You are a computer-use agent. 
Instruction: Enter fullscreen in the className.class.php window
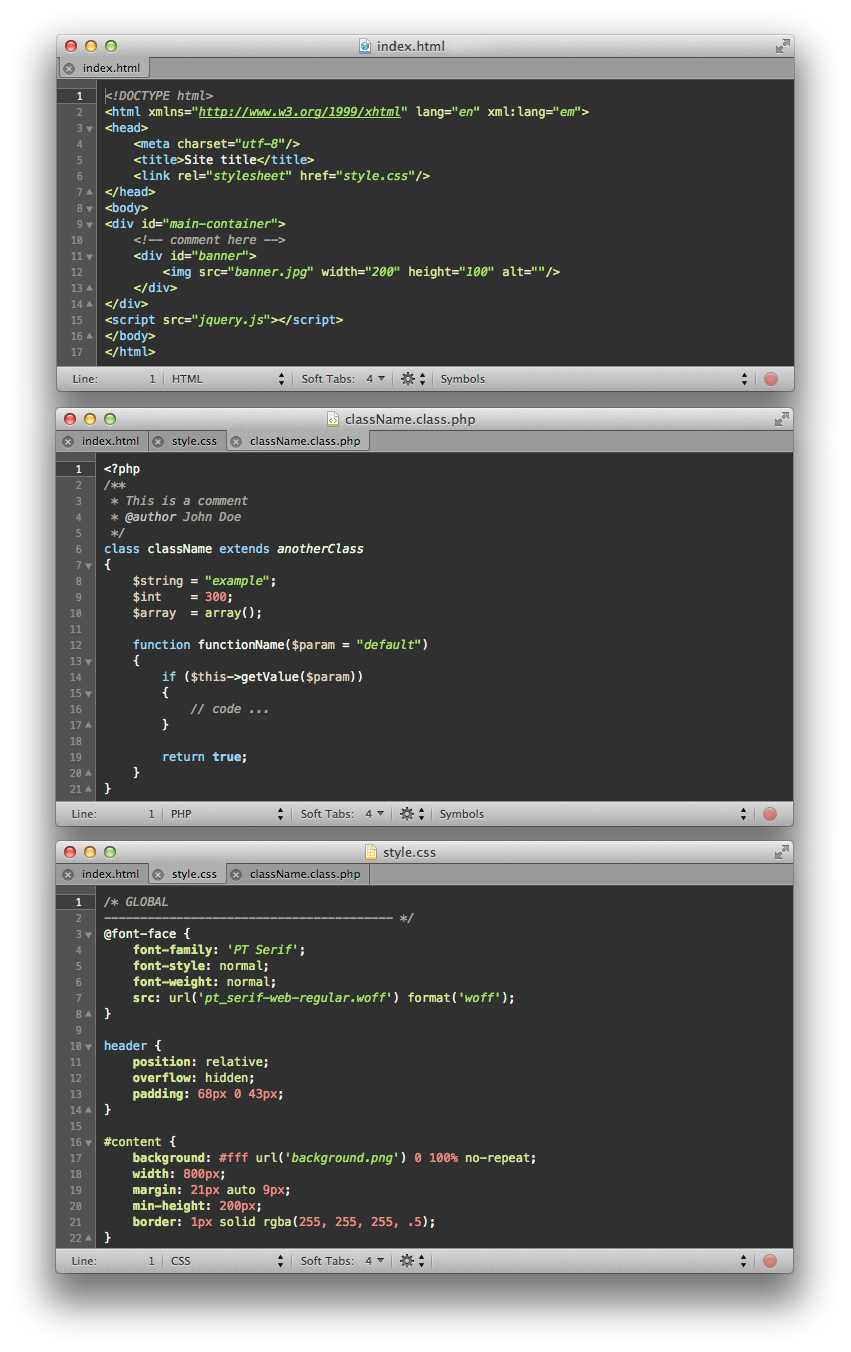(x=782, y=419)
